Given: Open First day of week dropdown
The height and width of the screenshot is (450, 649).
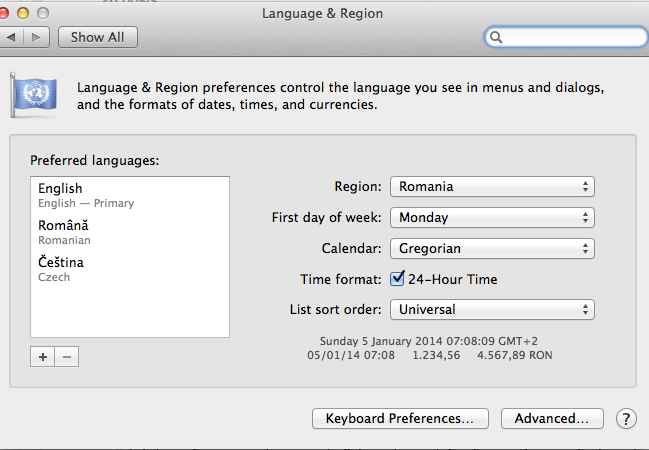Looking at the screenshot, I should pyautogui.click(x=492, y=217).
